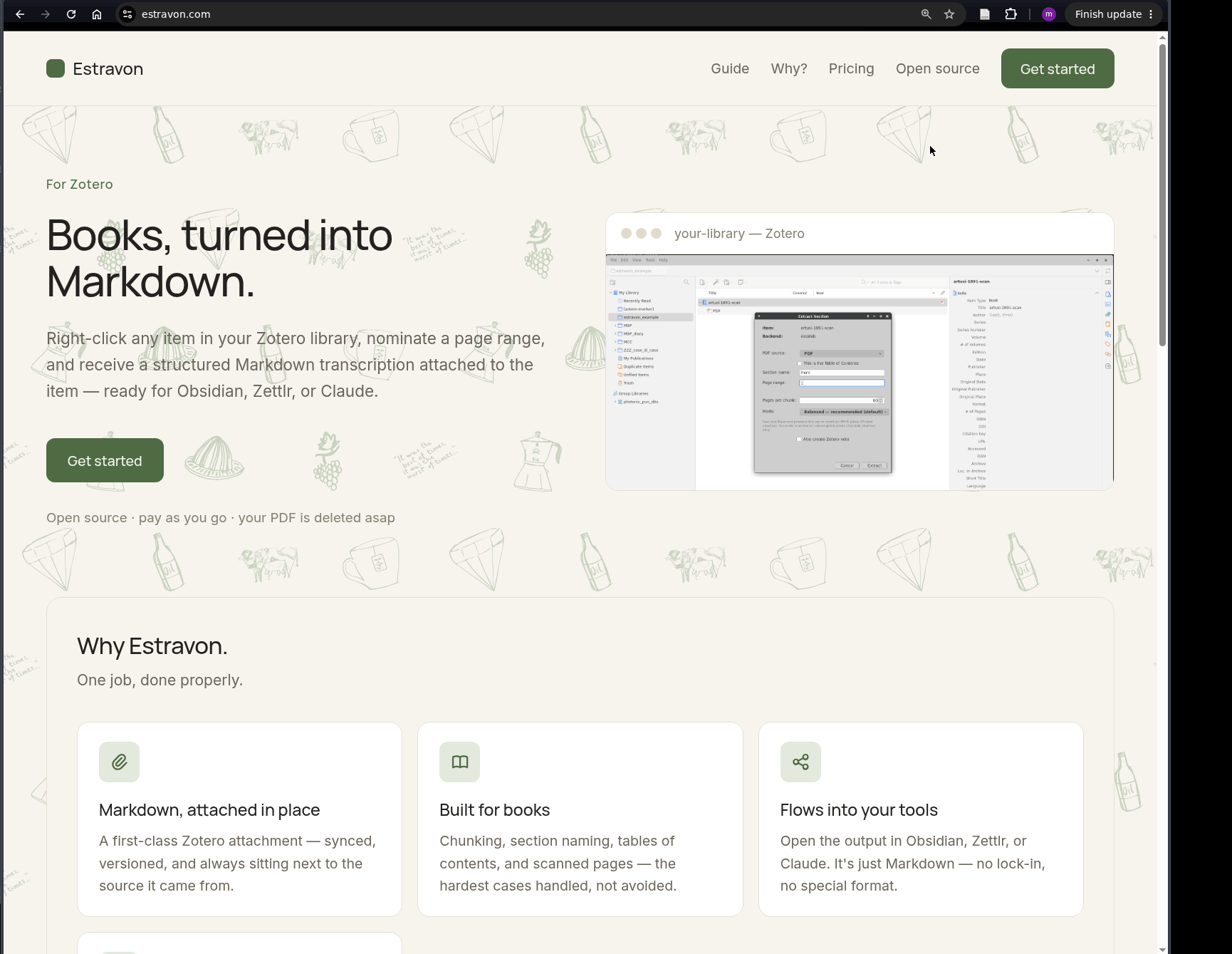Click the open book icon

(x=459, y=762)
